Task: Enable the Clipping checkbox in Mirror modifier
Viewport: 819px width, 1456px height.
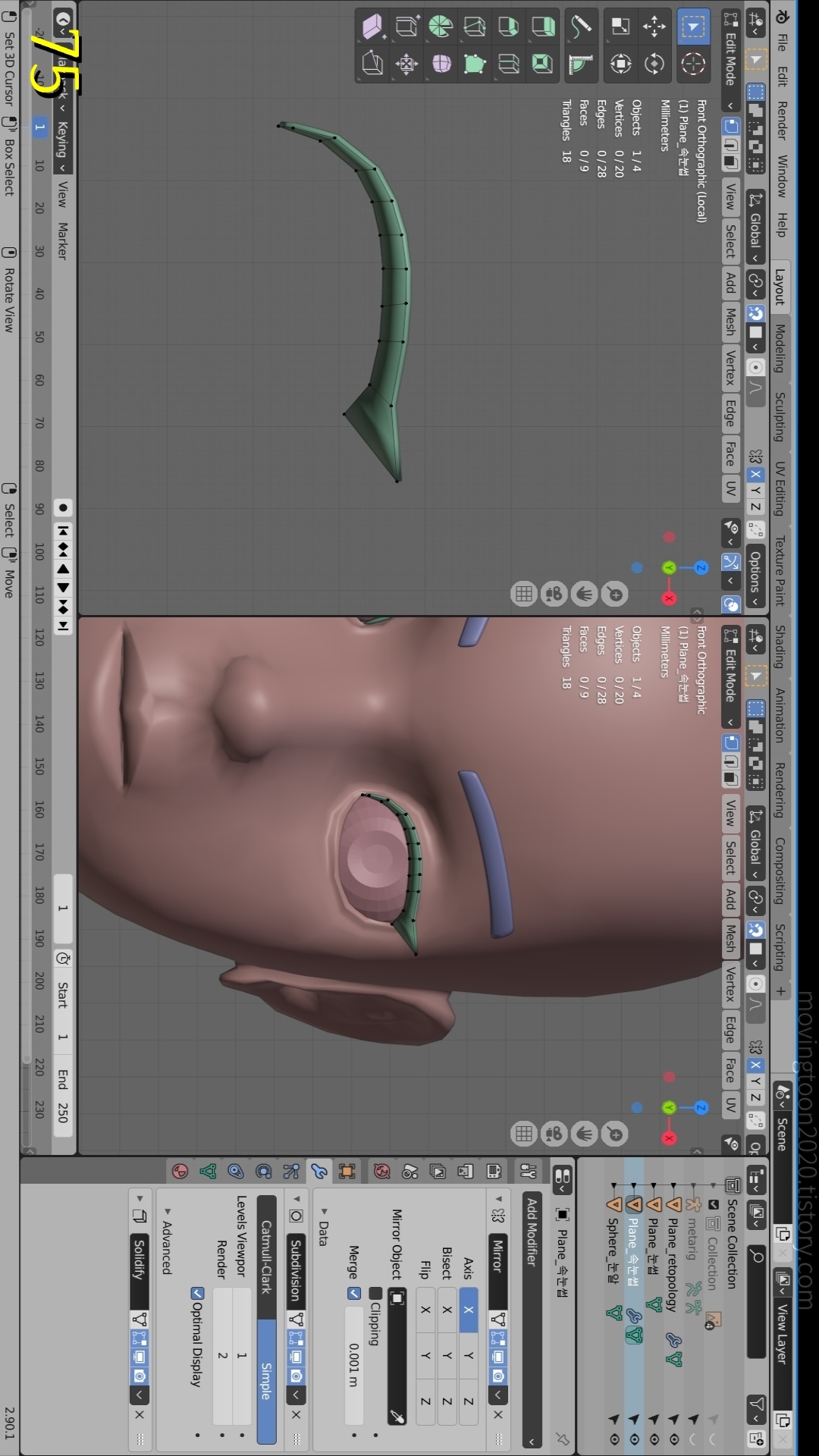Action: (376, 1293)
